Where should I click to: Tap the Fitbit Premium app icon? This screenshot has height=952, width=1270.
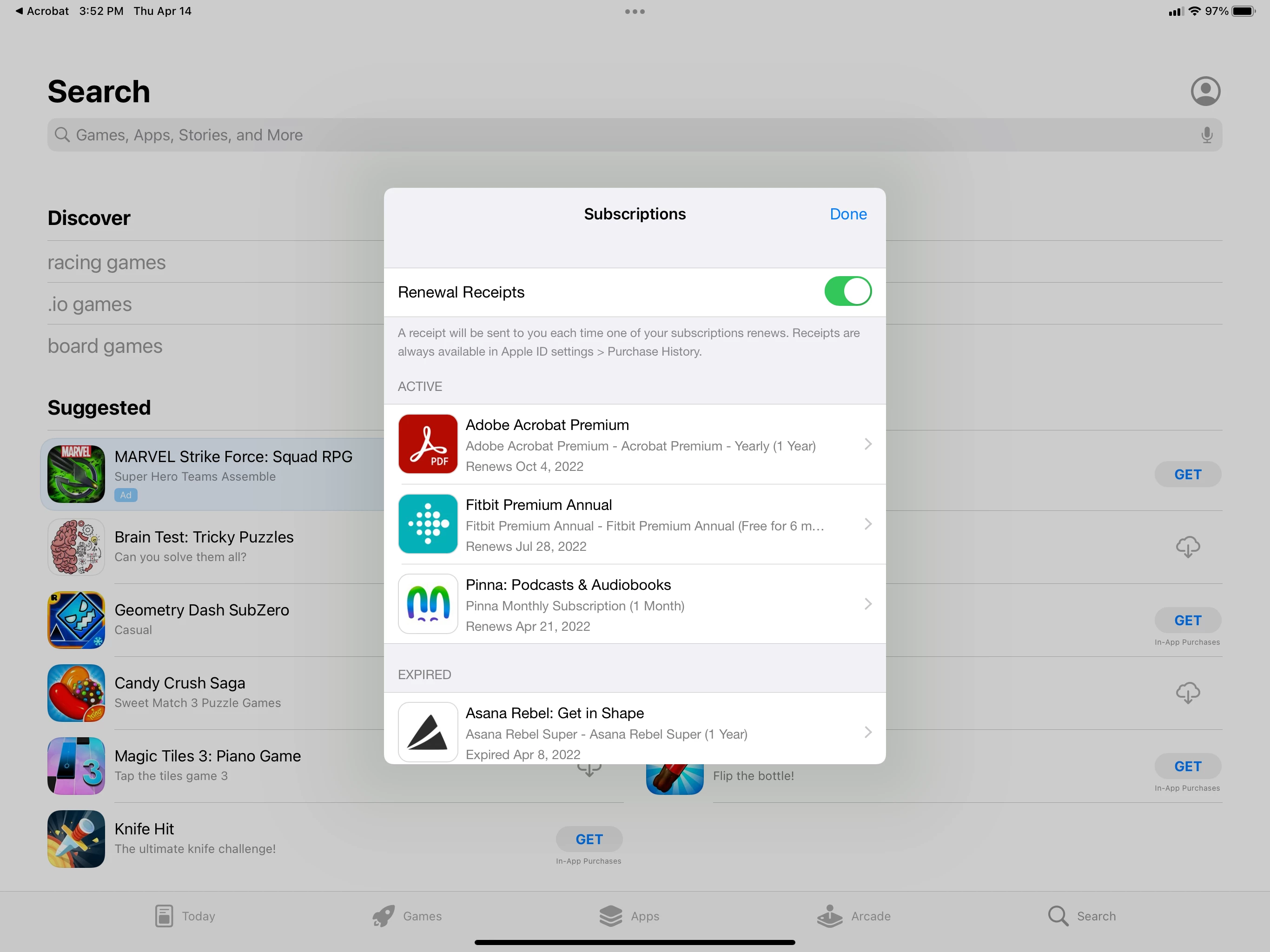(x=428, y=524)
